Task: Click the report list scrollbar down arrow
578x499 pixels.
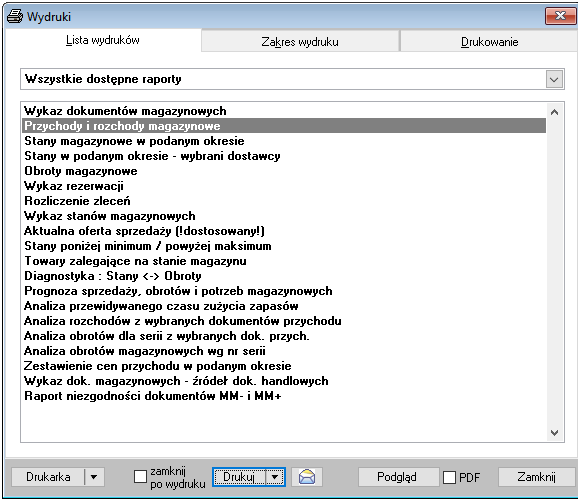Action: [554, 433]
